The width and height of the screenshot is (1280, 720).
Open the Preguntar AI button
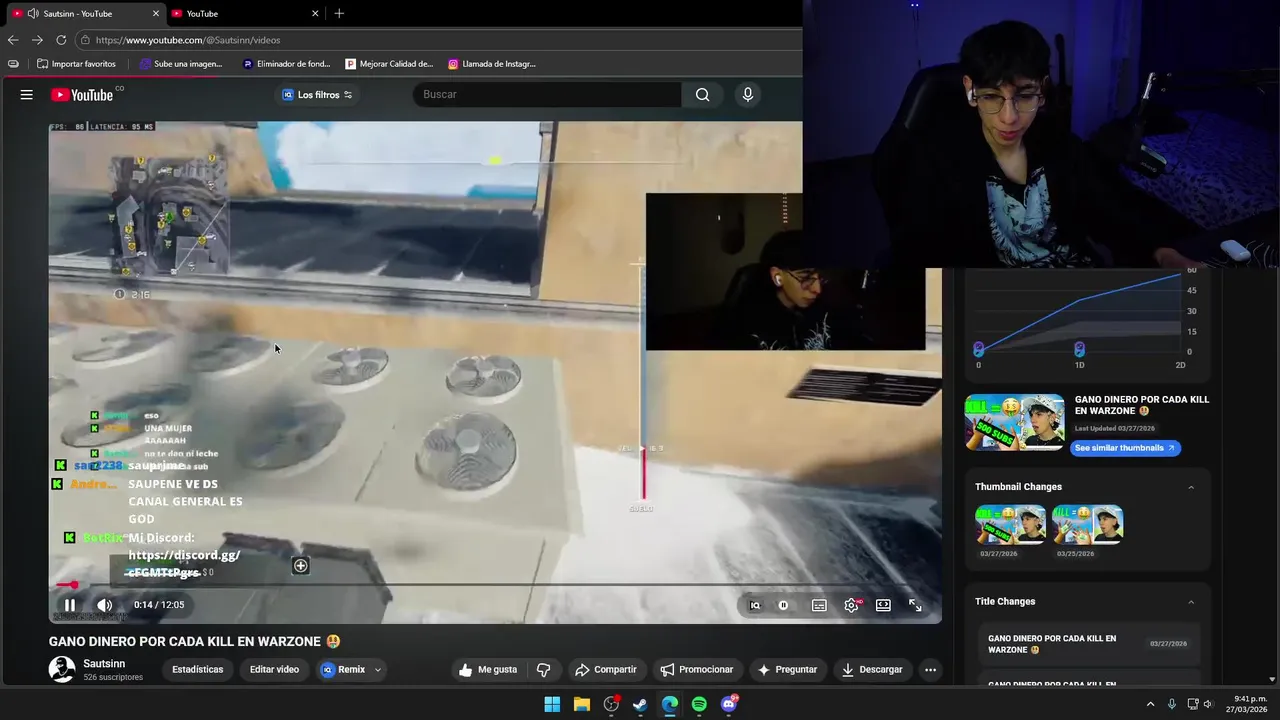pos(787,670)
